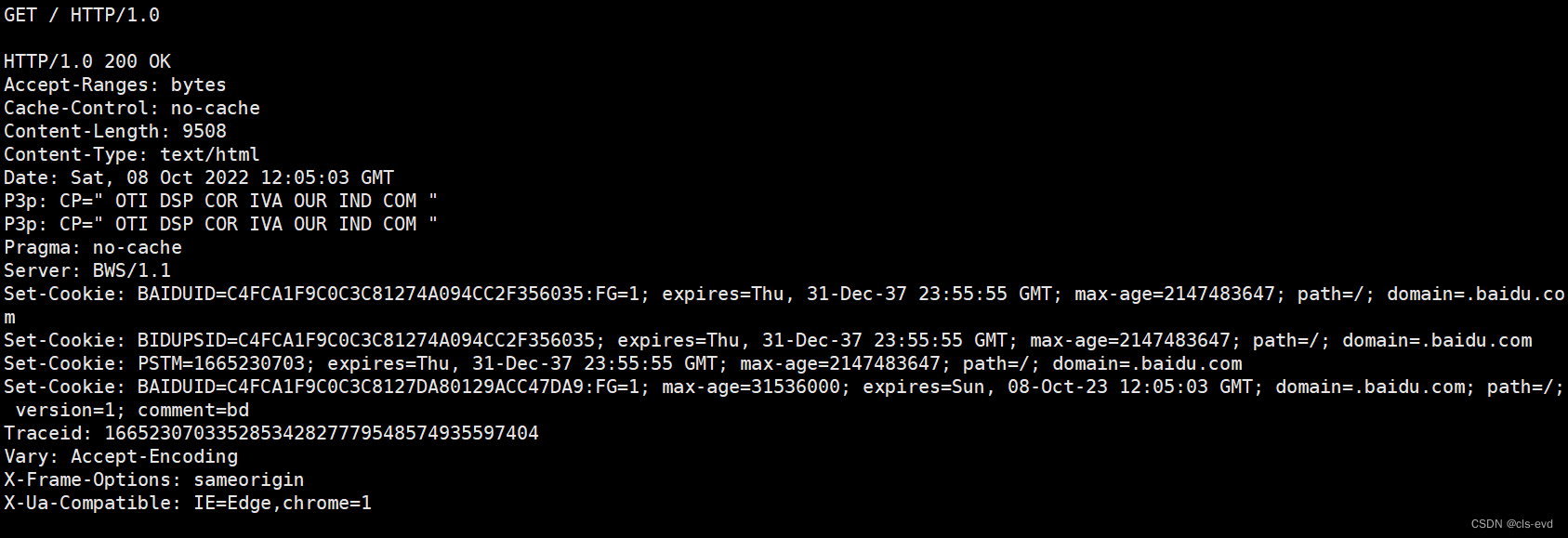Click the GET / HTTP/1.0 request line
Image resolution: width=1568 pixels, height=538 pixels.
pyautogui.click(x=82, y=15)
